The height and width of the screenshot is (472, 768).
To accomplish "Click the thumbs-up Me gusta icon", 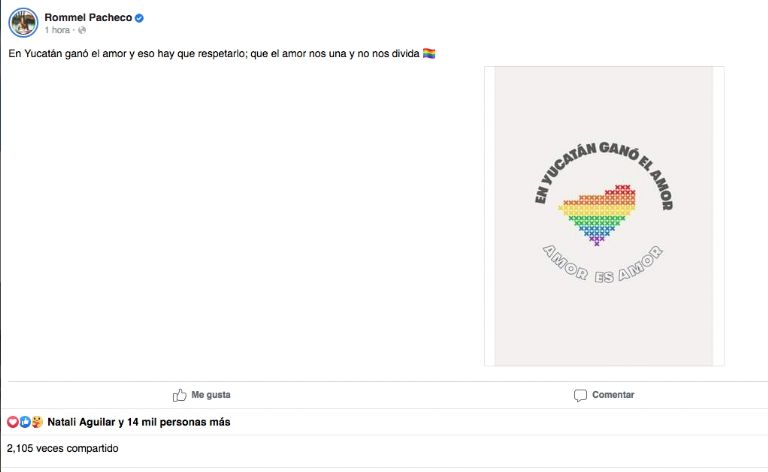I will [180, 395].
